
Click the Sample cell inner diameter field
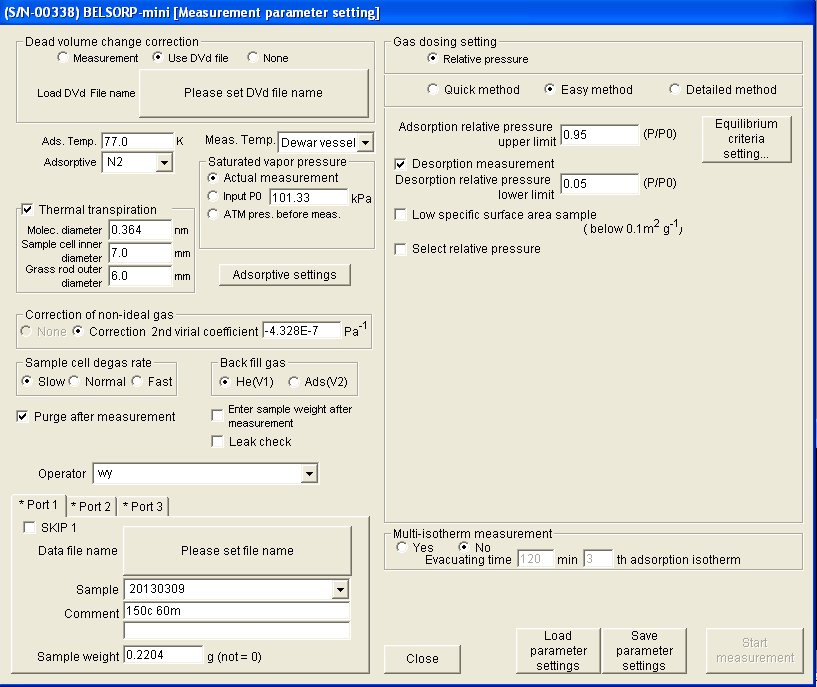click(x=140, y=253)
